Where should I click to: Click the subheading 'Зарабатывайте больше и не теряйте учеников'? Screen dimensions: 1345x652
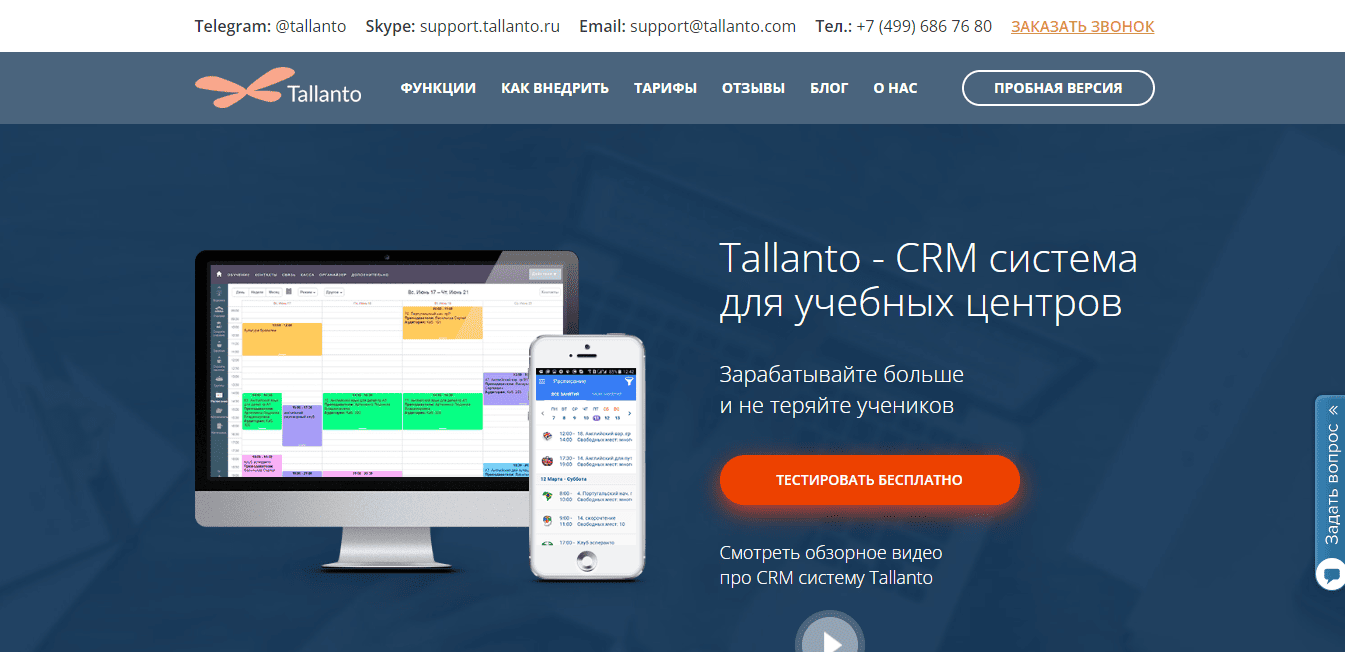842,390
